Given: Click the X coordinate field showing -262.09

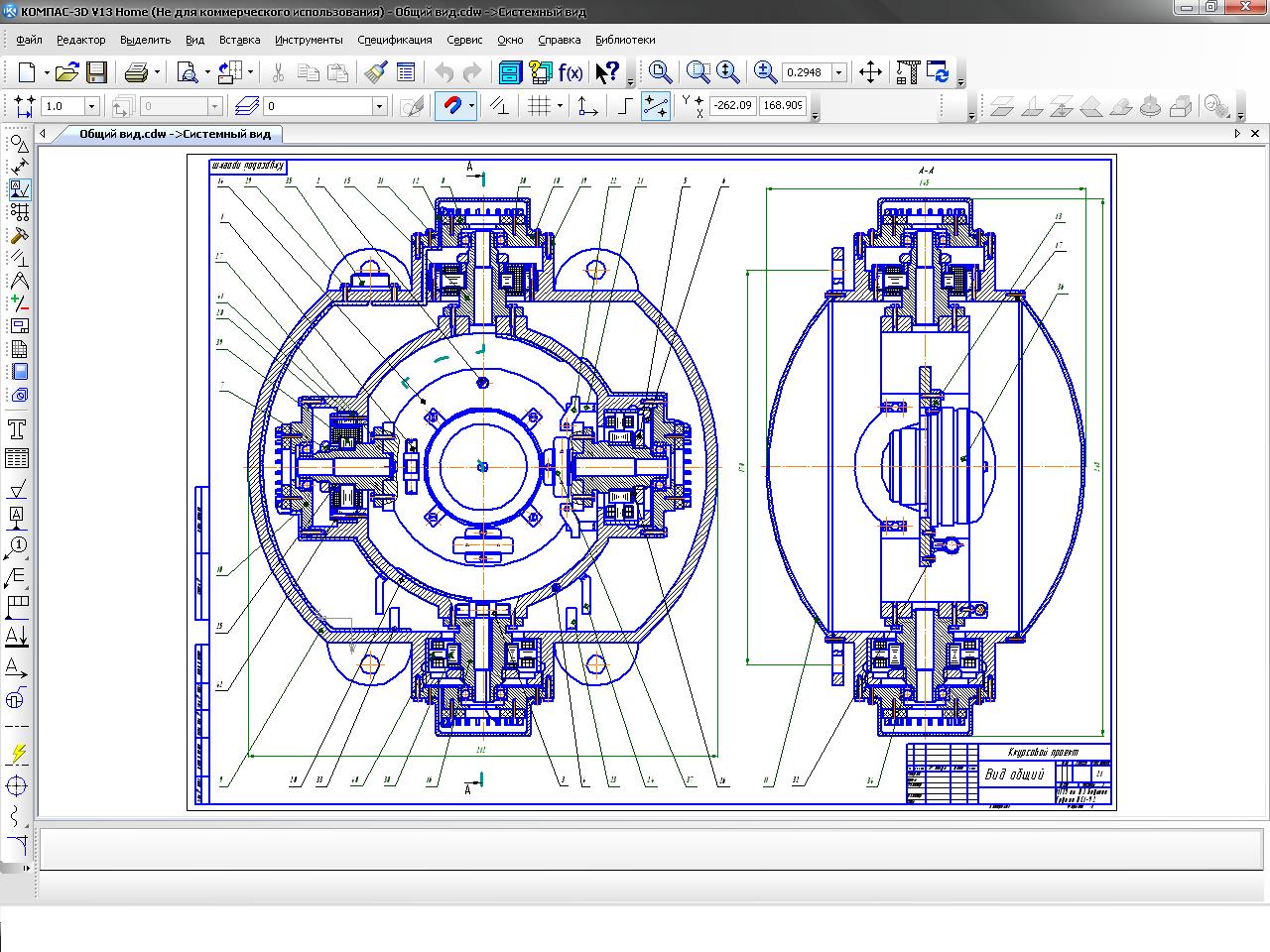Looking at the screenshot, I should tap(732, 105).
